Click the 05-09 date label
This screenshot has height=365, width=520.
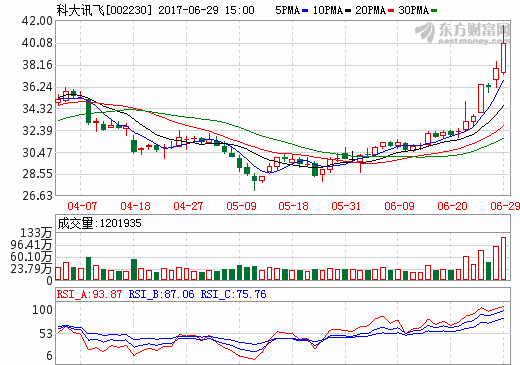point(241,206)
